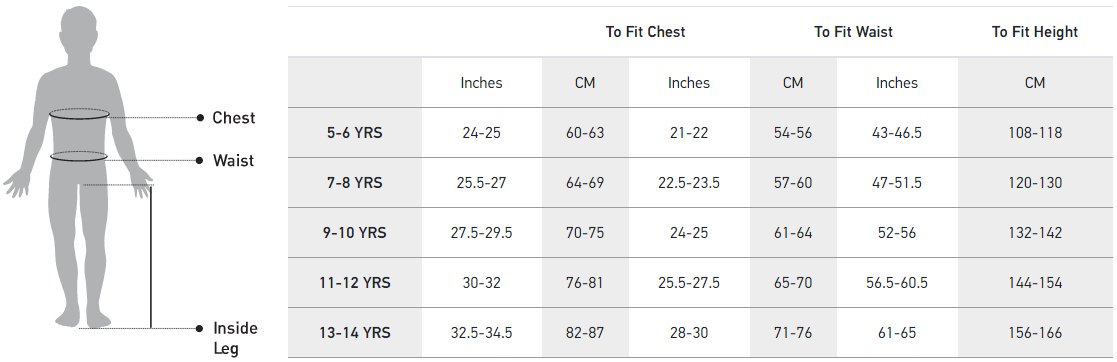Click the waist measurement ellipse on figure
This screenshot has width=1117, height=362.
click(78, 156)
